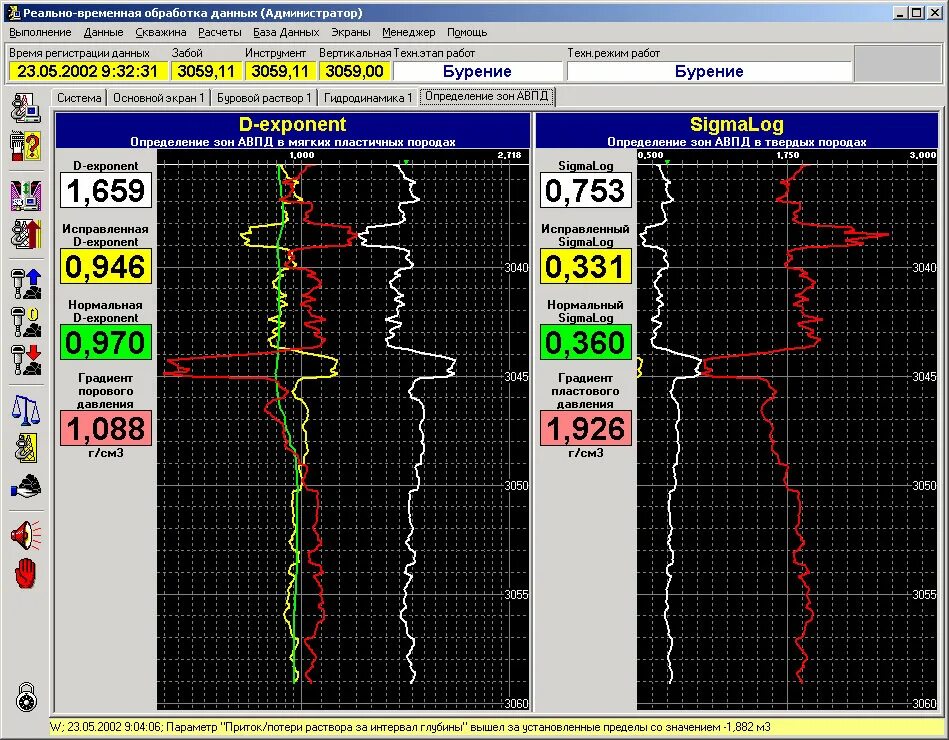Viewport: 949px width, 740px height.
Task: Select the Определение зон АВПД tab
Action: click(x=487, y=96)
